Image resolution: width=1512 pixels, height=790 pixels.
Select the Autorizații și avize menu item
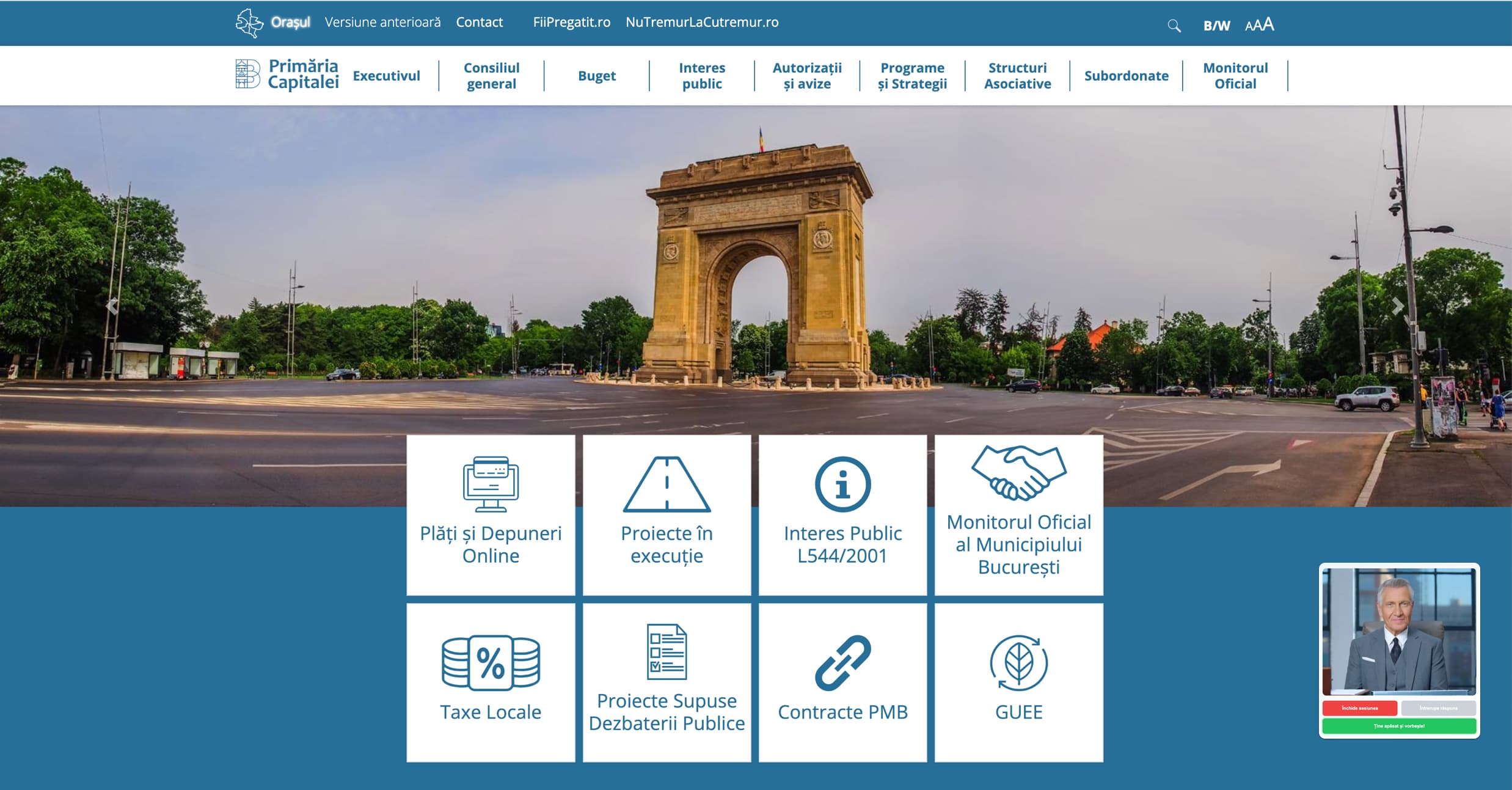806,75
